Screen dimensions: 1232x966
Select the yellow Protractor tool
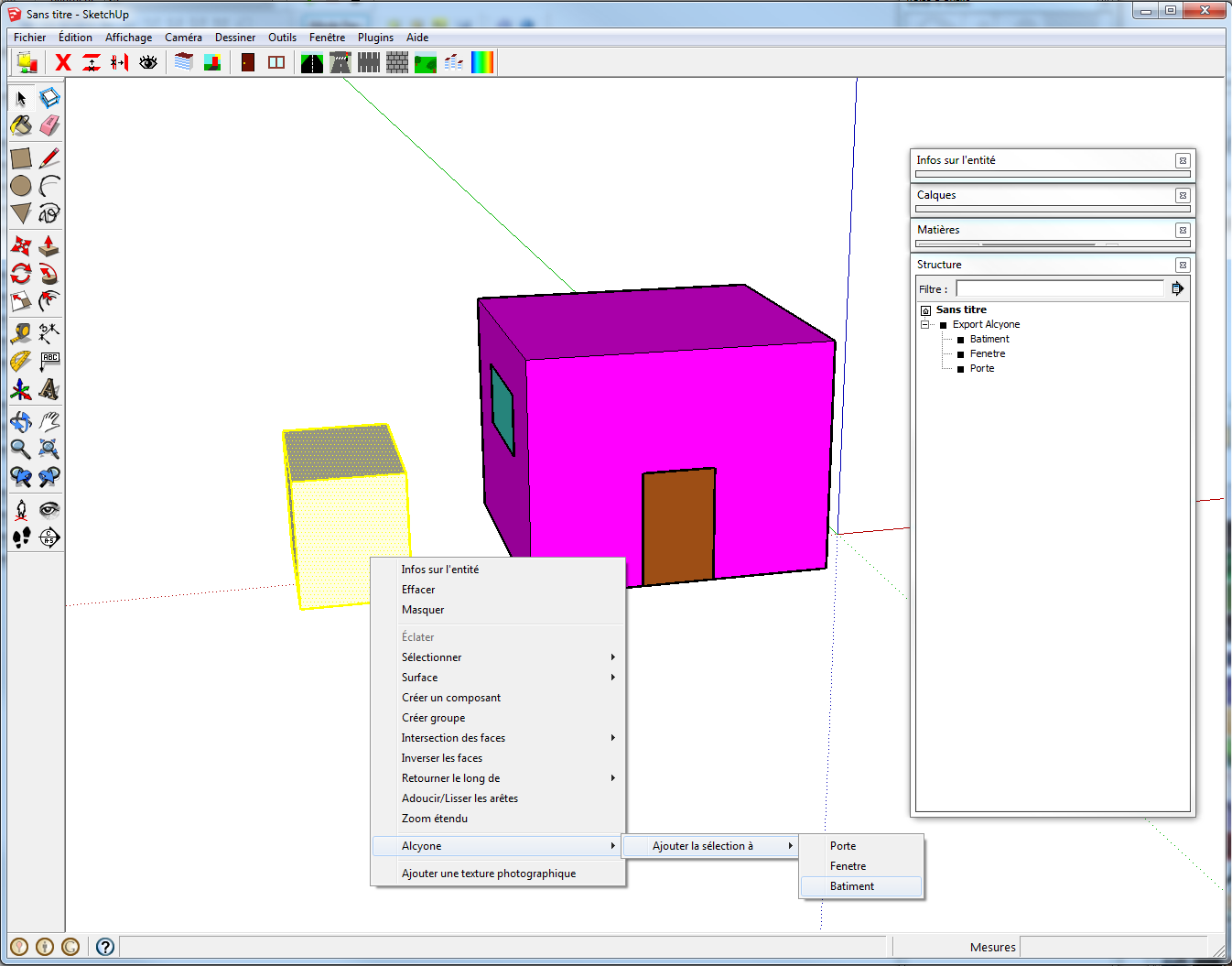pyautogui.click(x=21, y=362)
